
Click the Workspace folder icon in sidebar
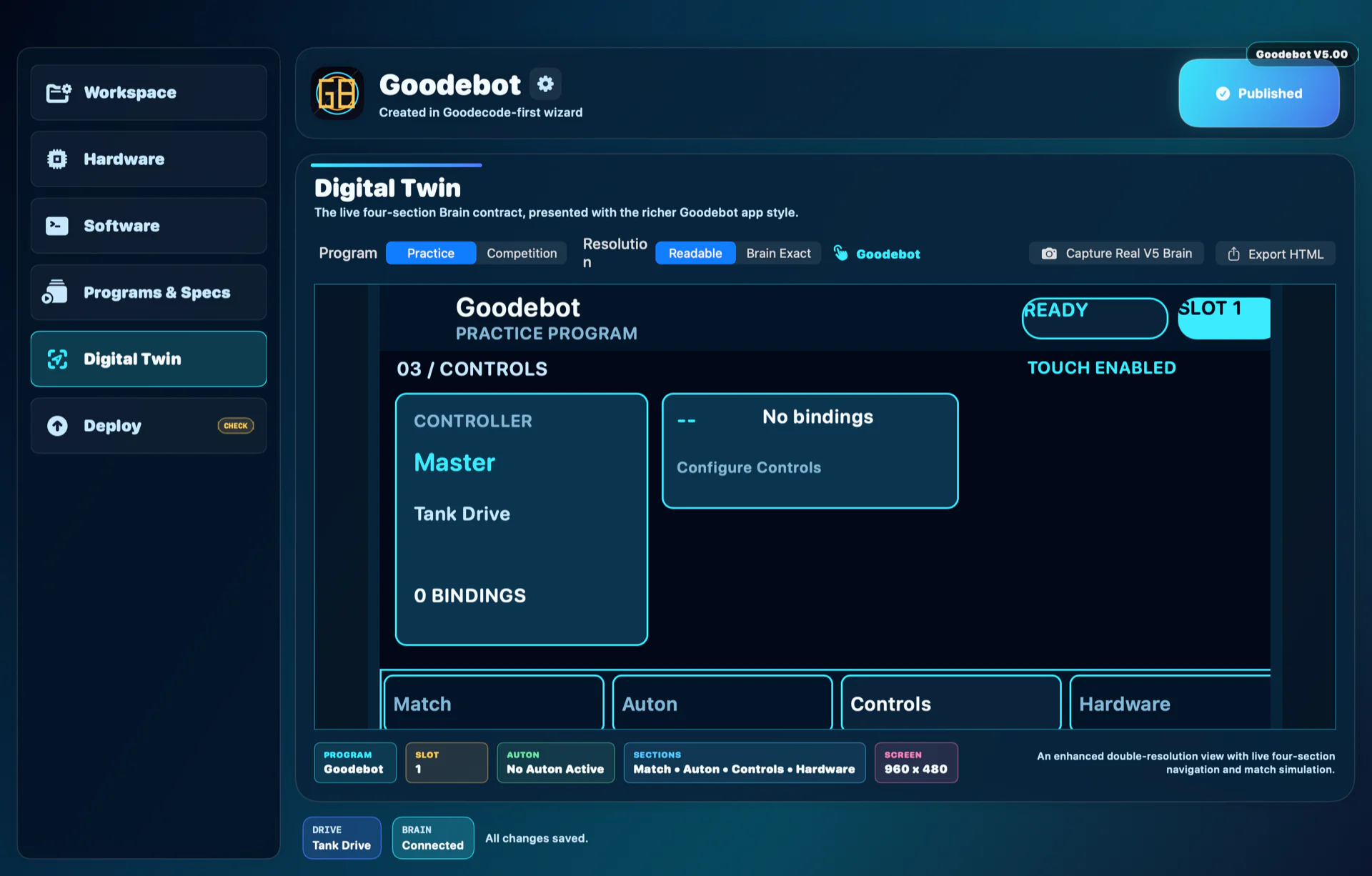point(59,93)
